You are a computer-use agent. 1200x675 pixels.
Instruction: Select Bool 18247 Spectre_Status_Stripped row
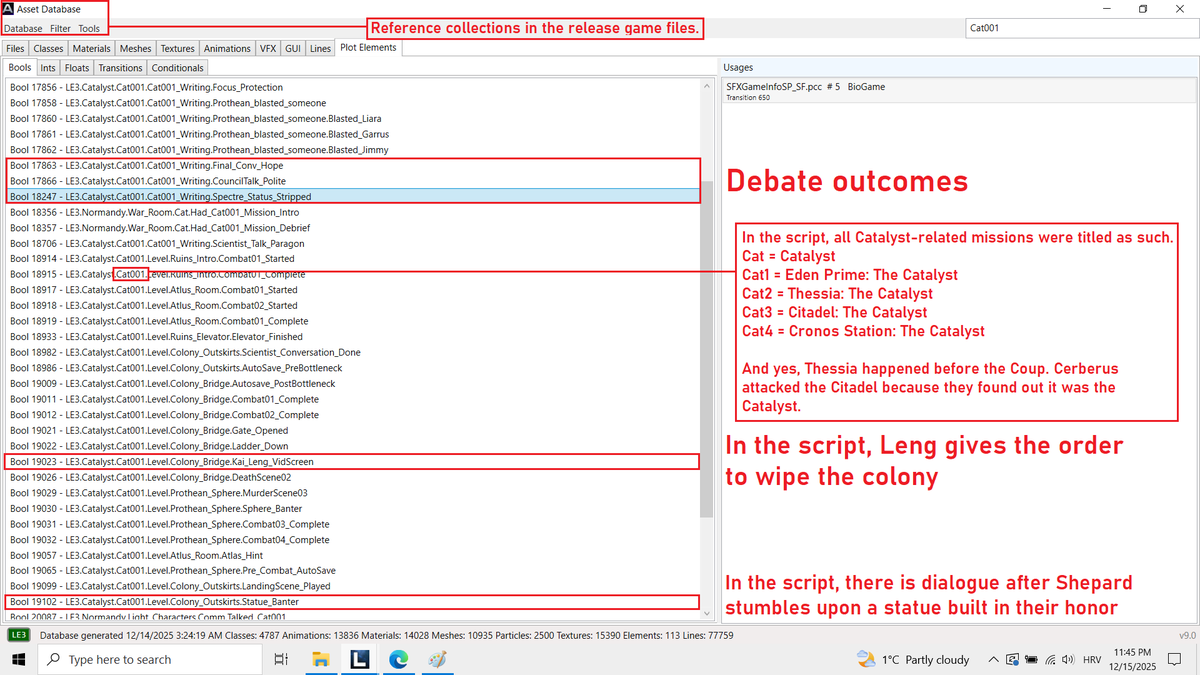pyautogui.click(x=354, y=196)
